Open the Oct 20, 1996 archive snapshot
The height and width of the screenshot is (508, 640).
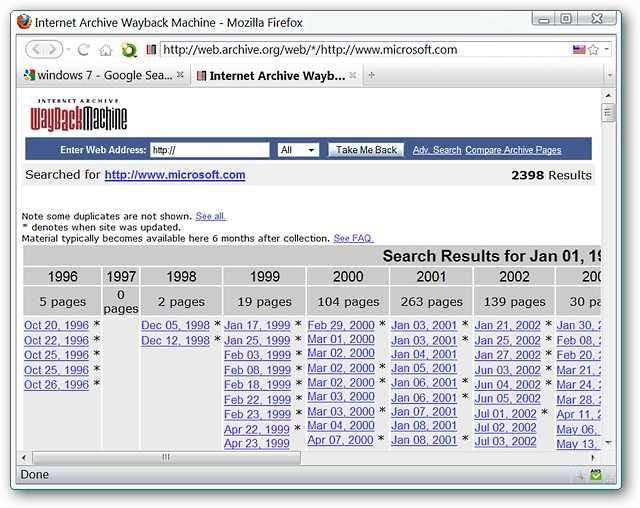click(x=56, y=325)
